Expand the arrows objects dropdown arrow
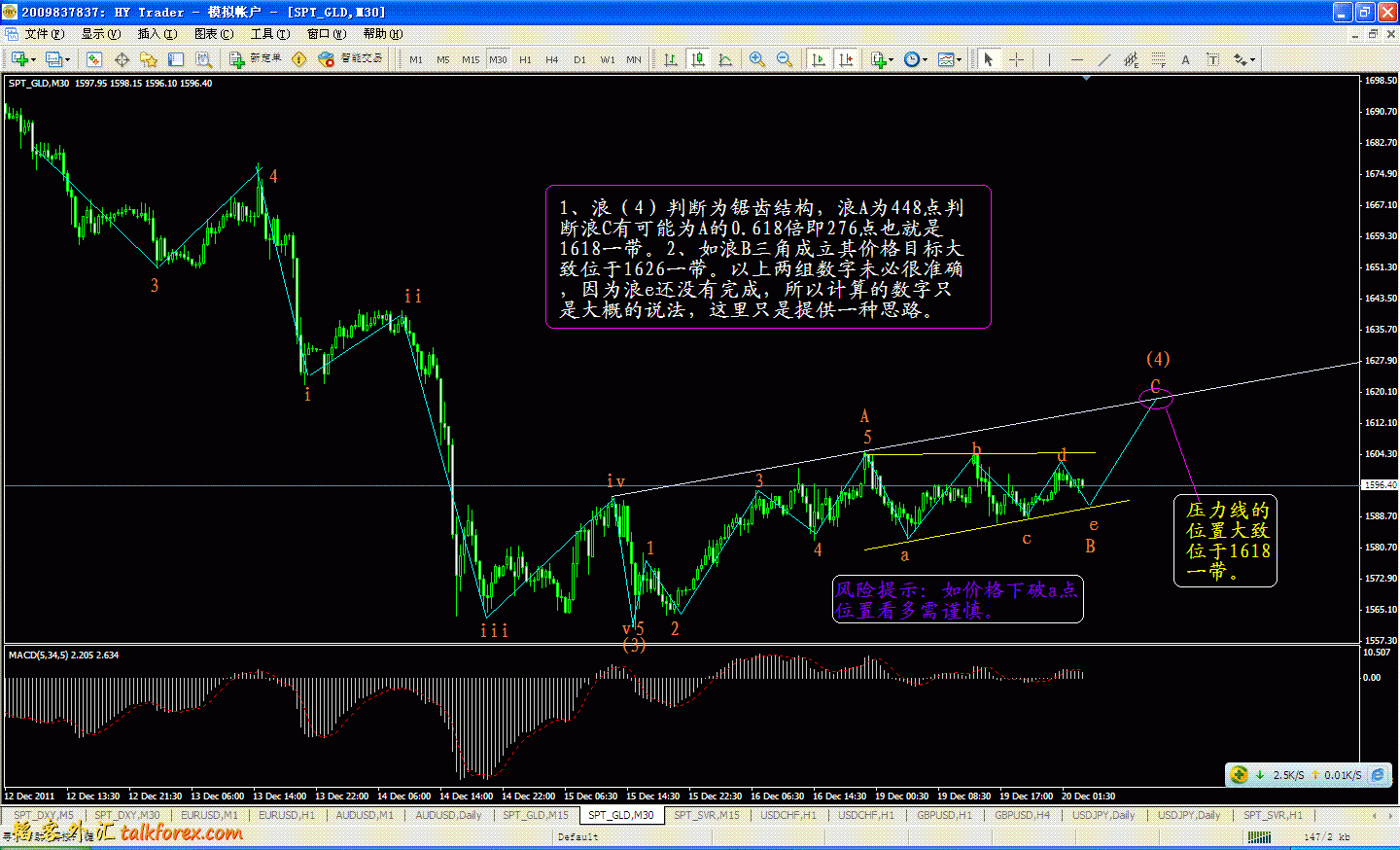The width and height of the screenshot is (1400, 850). 1252,59
